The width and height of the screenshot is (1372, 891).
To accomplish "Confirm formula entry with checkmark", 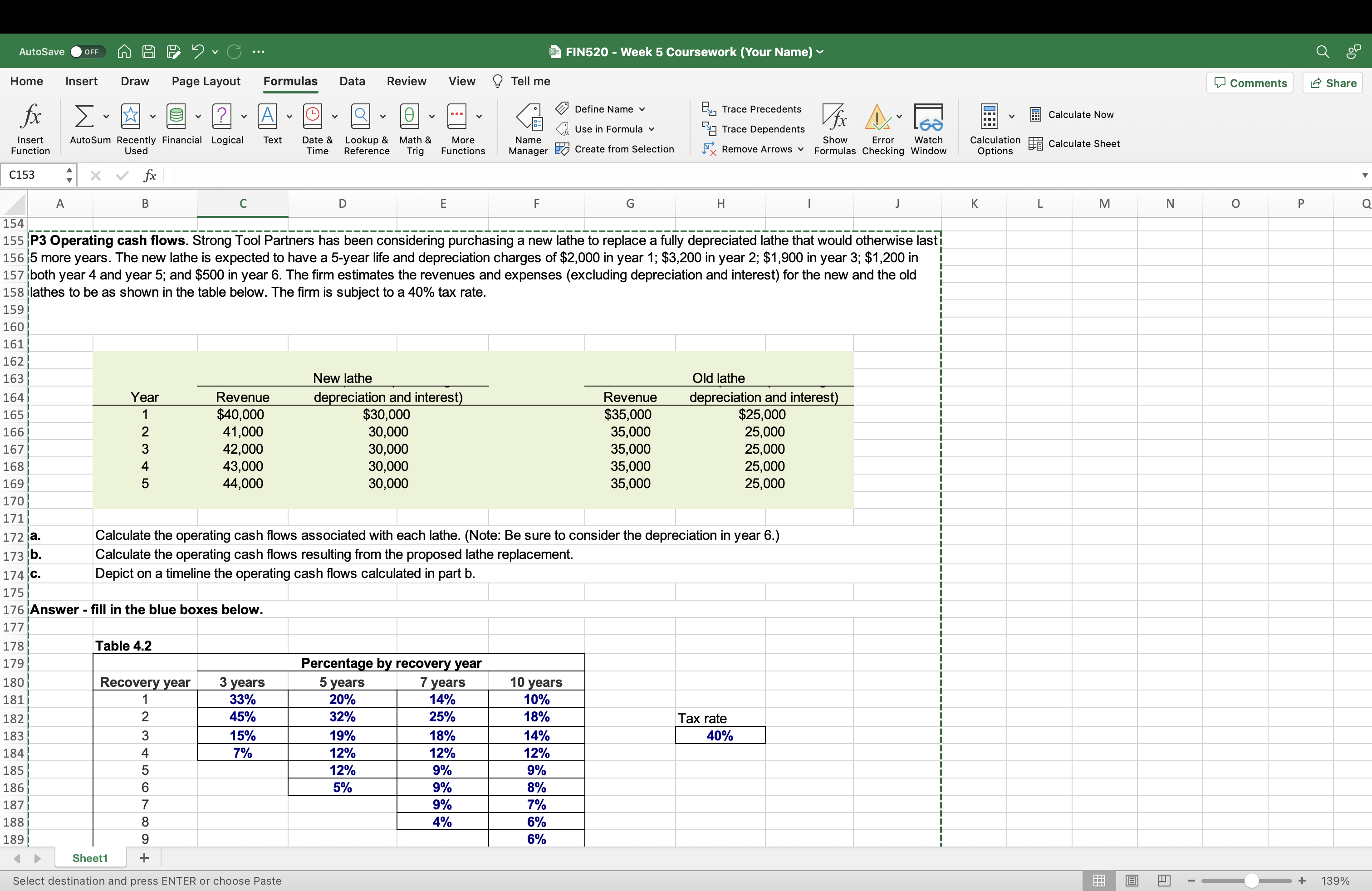I will pos(122,175).
